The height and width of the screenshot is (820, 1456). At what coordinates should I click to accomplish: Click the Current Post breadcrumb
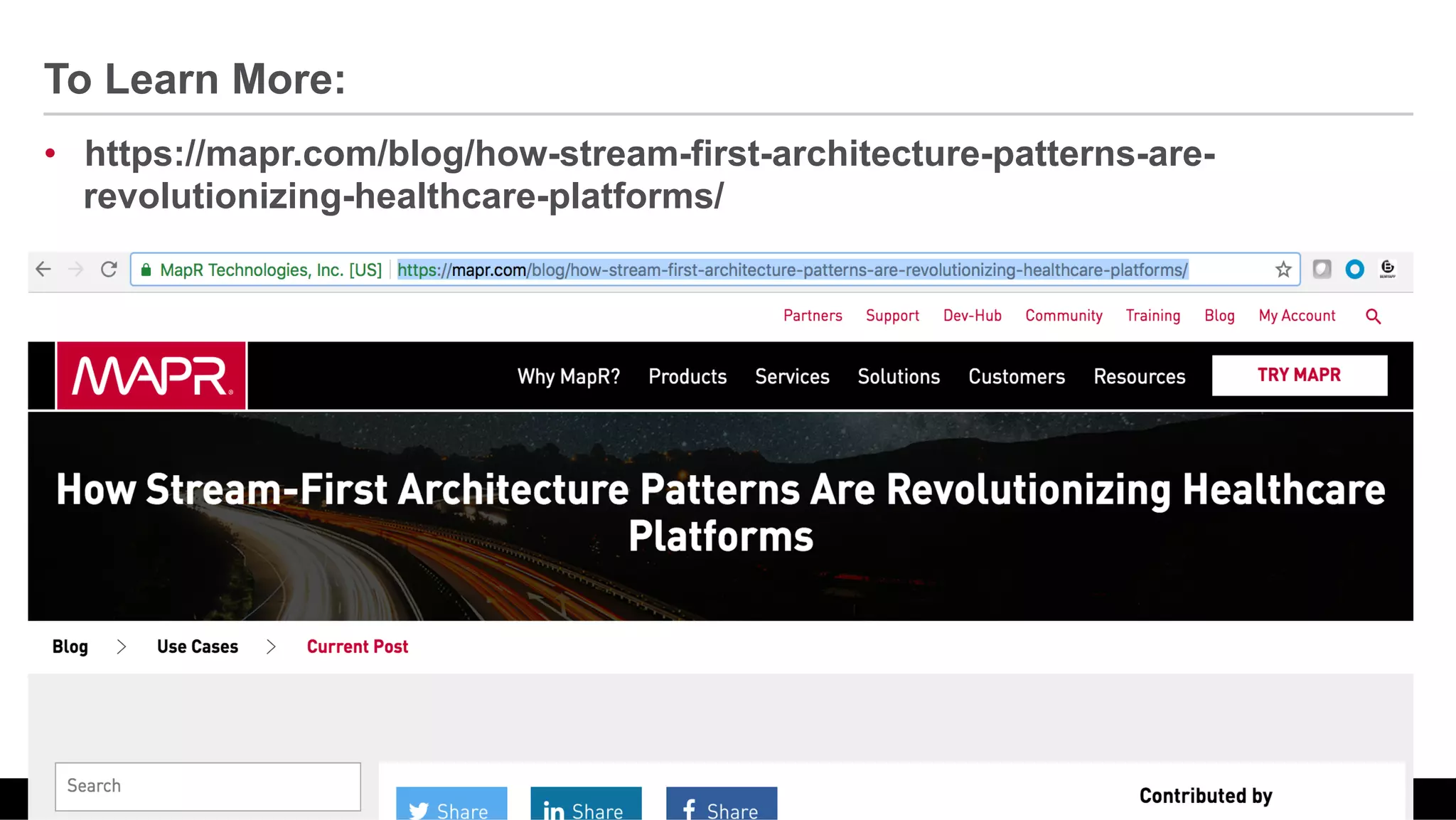(x=358, y=646)
